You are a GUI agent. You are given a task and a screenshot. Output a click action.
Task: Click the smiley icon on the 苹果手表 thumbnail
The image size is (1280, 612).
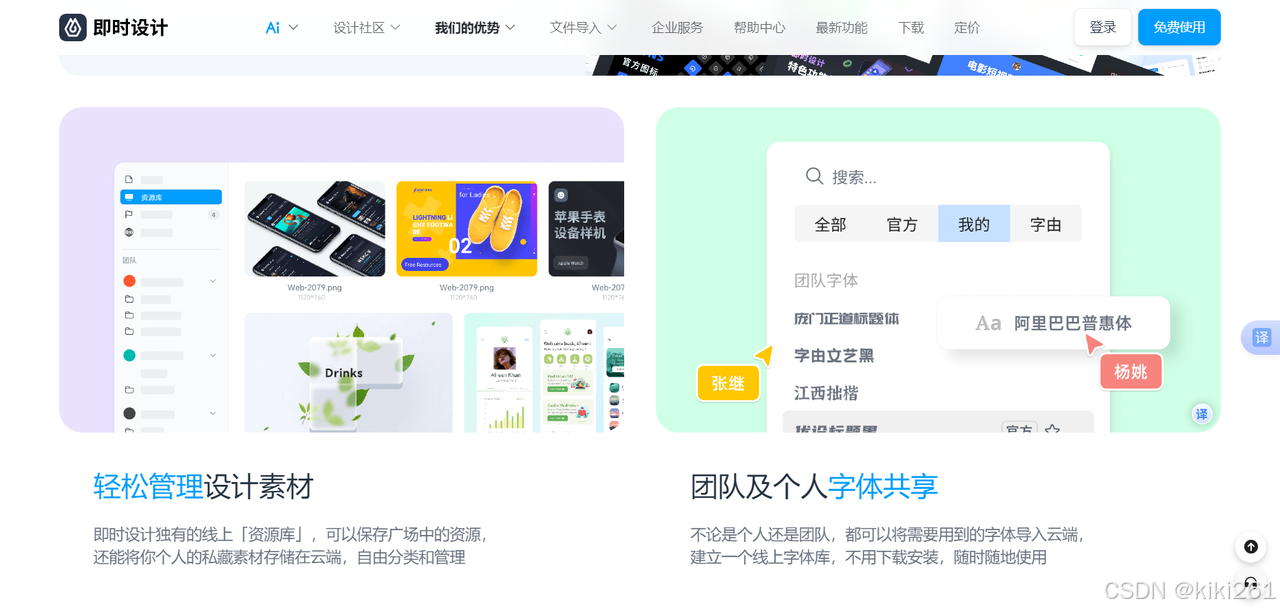pos(561,195)
